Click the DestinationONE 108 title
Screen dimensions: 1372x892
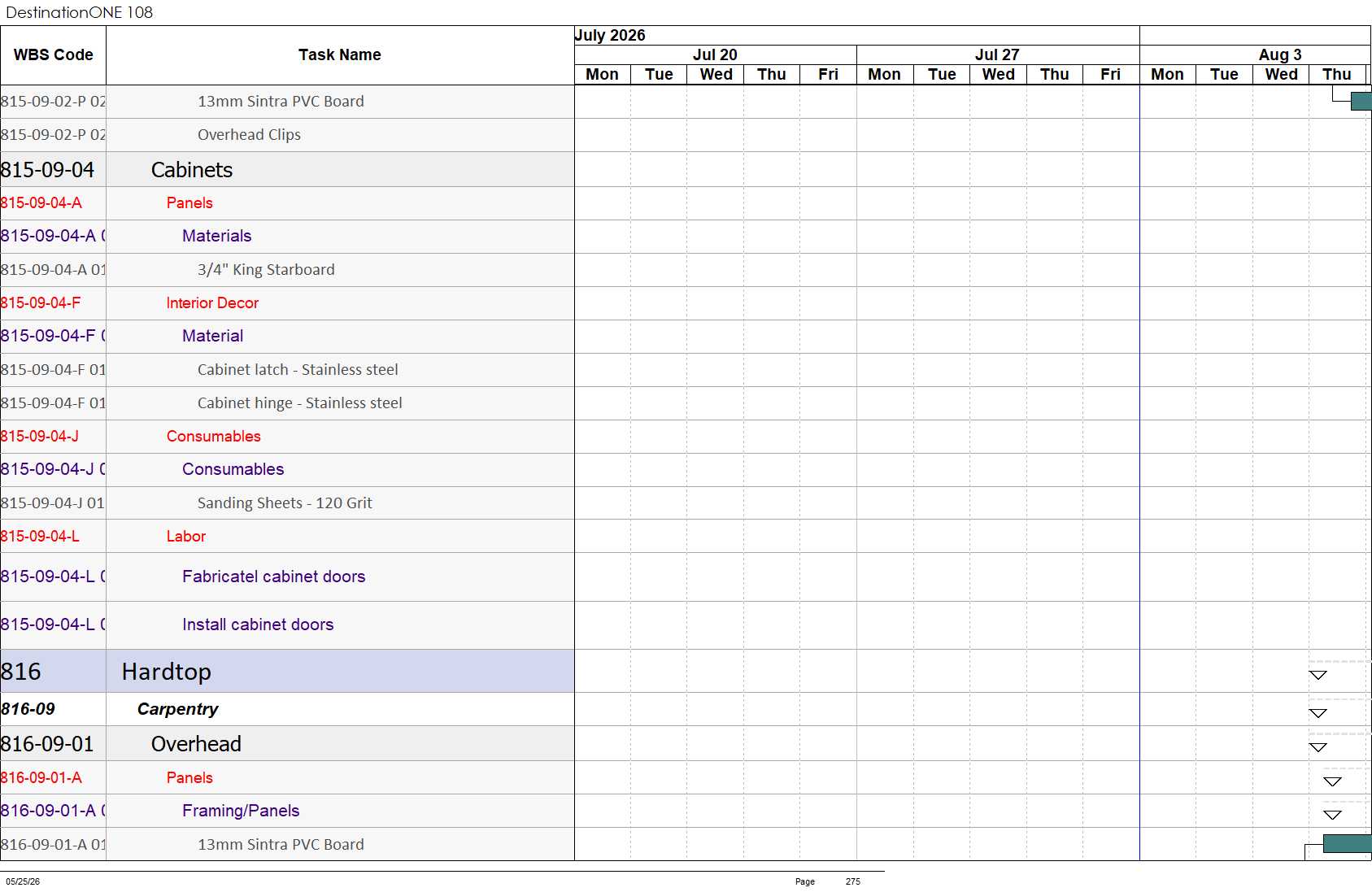click(79, 12)
